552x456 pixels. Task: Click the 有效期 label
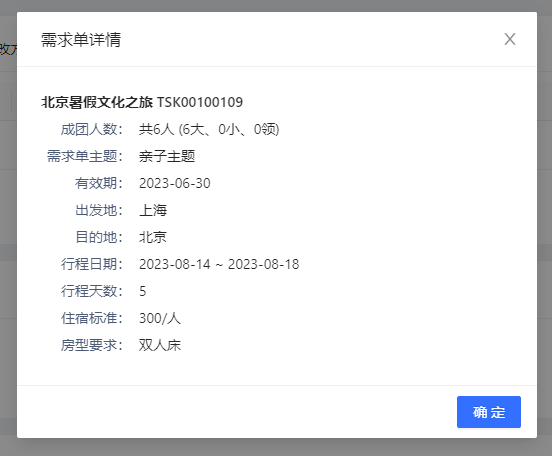[99, 183]
